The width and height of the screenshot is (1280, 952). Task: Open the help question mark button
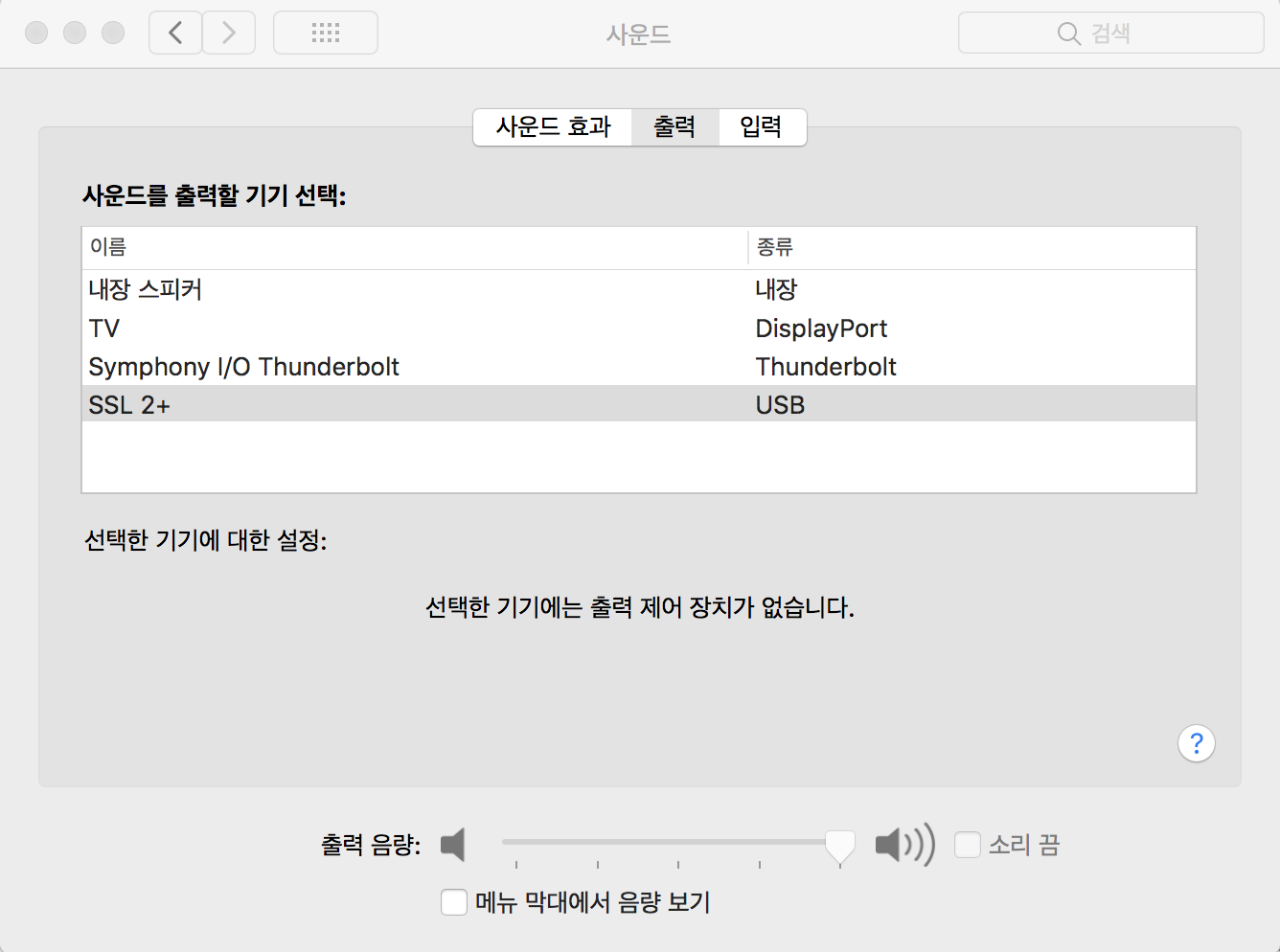coord(1197,743)
